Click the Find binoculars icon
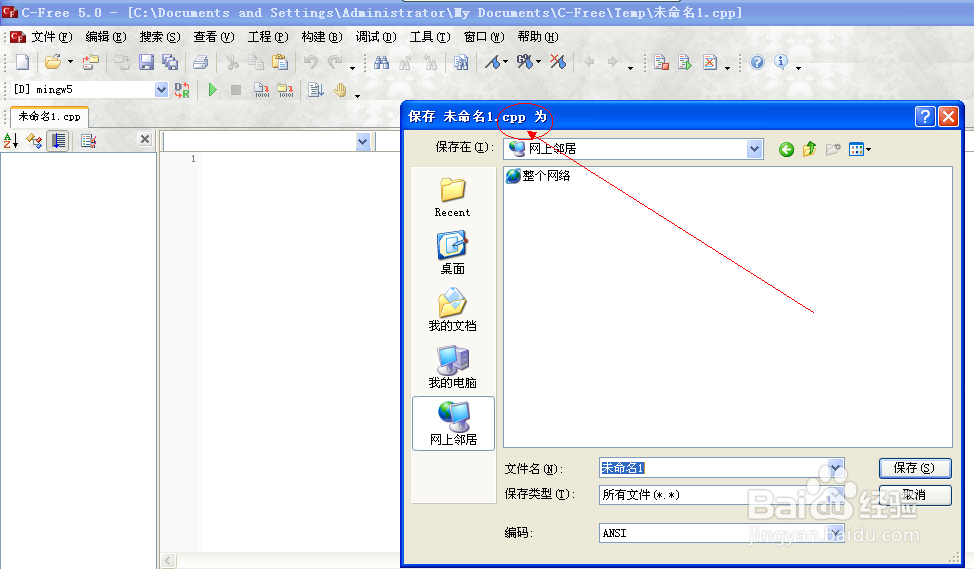The width and height of the screenshot is (974, 569). (x=381, y=62)
